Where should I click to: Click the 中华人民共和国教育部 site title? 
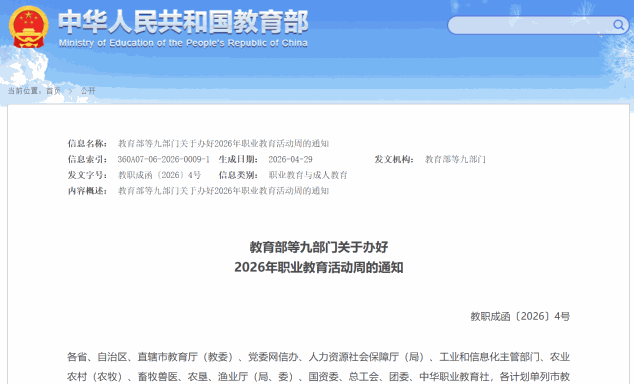pyautogui.click(x=184, y=21)
